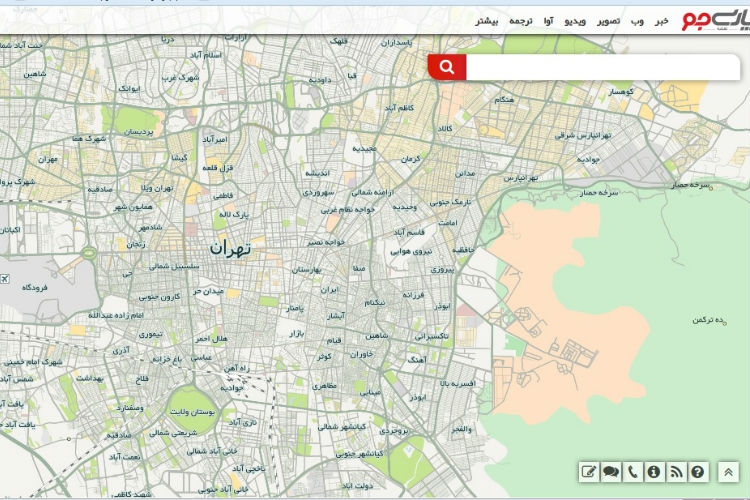Collapse the toolbar with double chevron
Image resolution: width=750 pixels, height=500 pixels.
point(729,472)
